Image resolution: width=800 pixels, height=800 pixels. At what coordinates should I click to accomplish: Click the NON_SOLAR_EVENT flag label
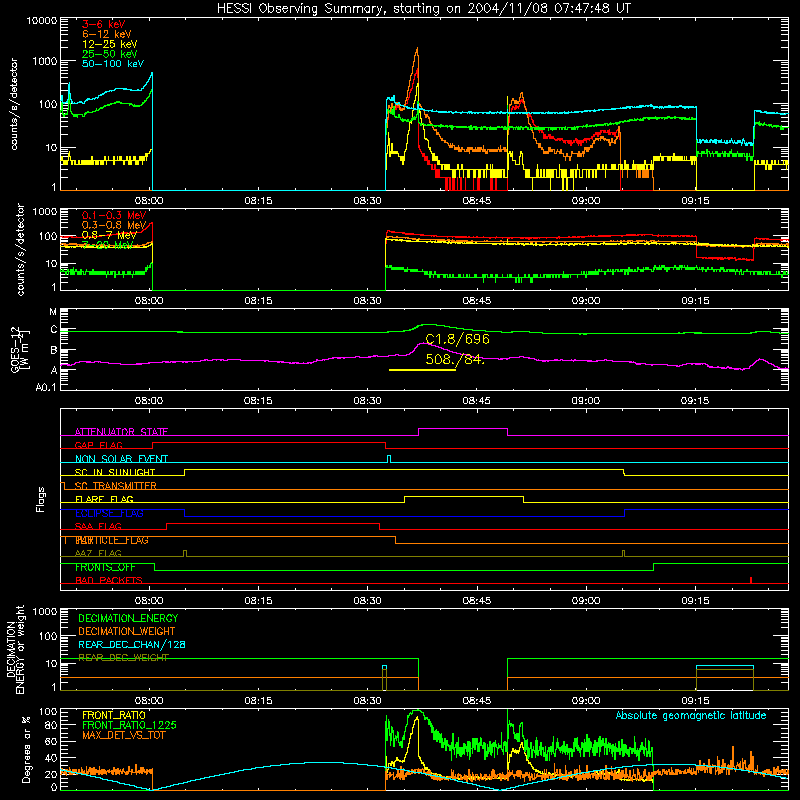tap(121, 459)
